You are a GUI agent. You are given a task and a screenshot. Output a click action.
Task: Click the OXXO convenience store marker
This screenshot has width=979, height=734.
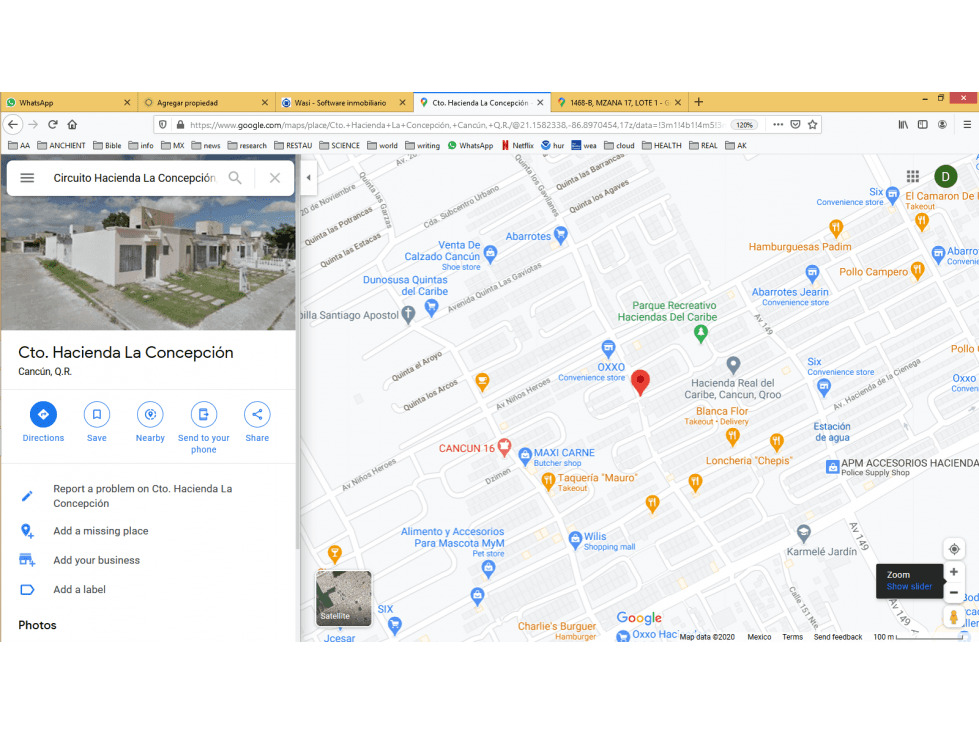click(x=608, y=348)
